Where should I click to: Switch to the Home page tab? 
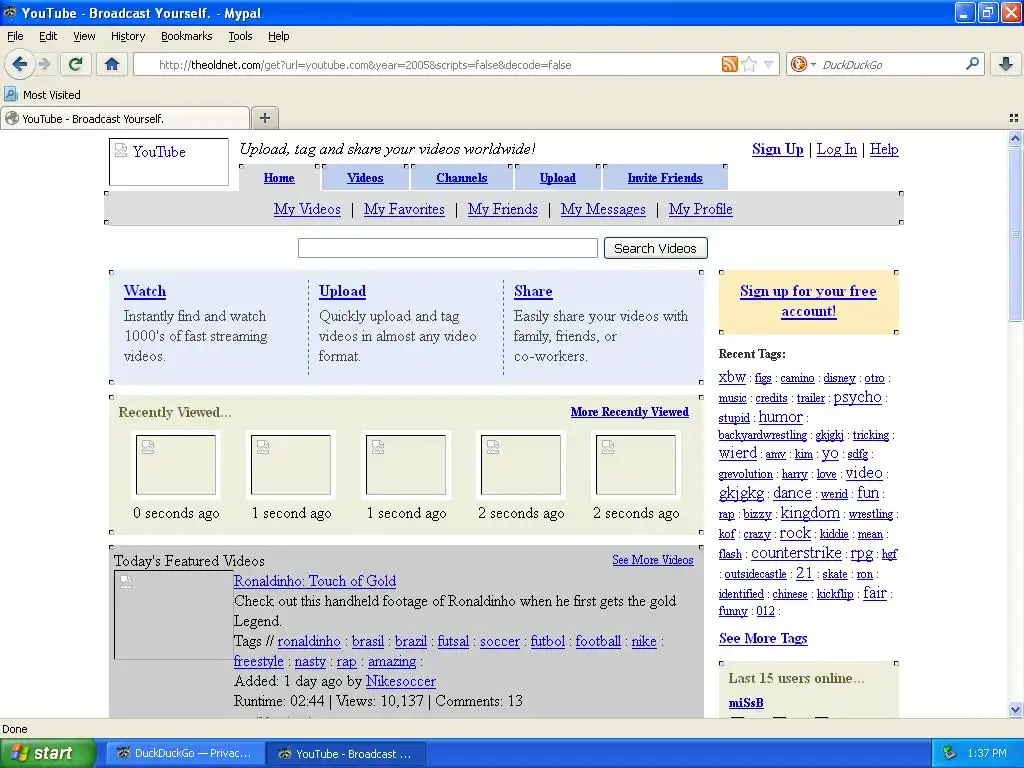[x=279, y=178]
